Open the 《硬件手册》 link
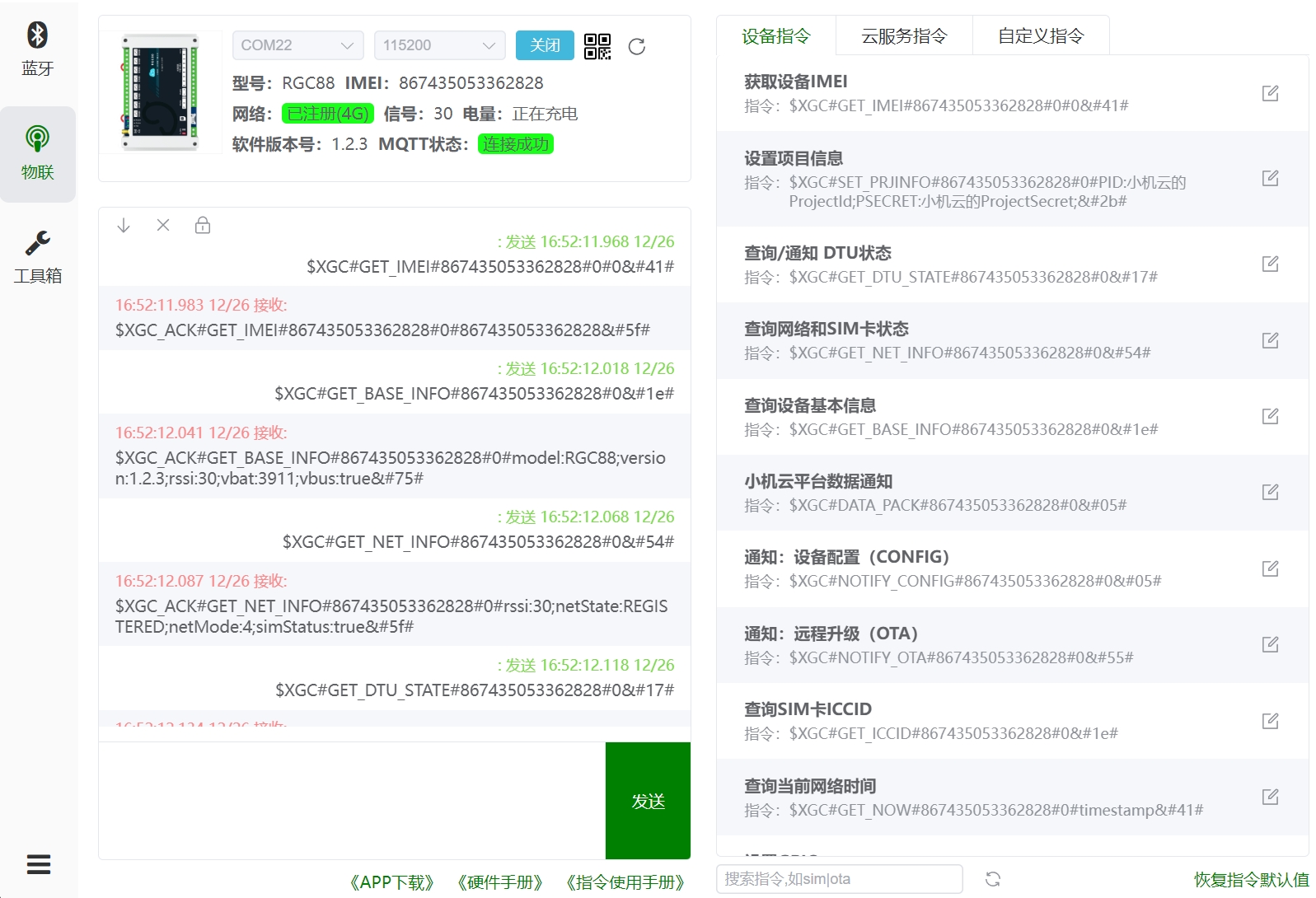 pos(500,882)
